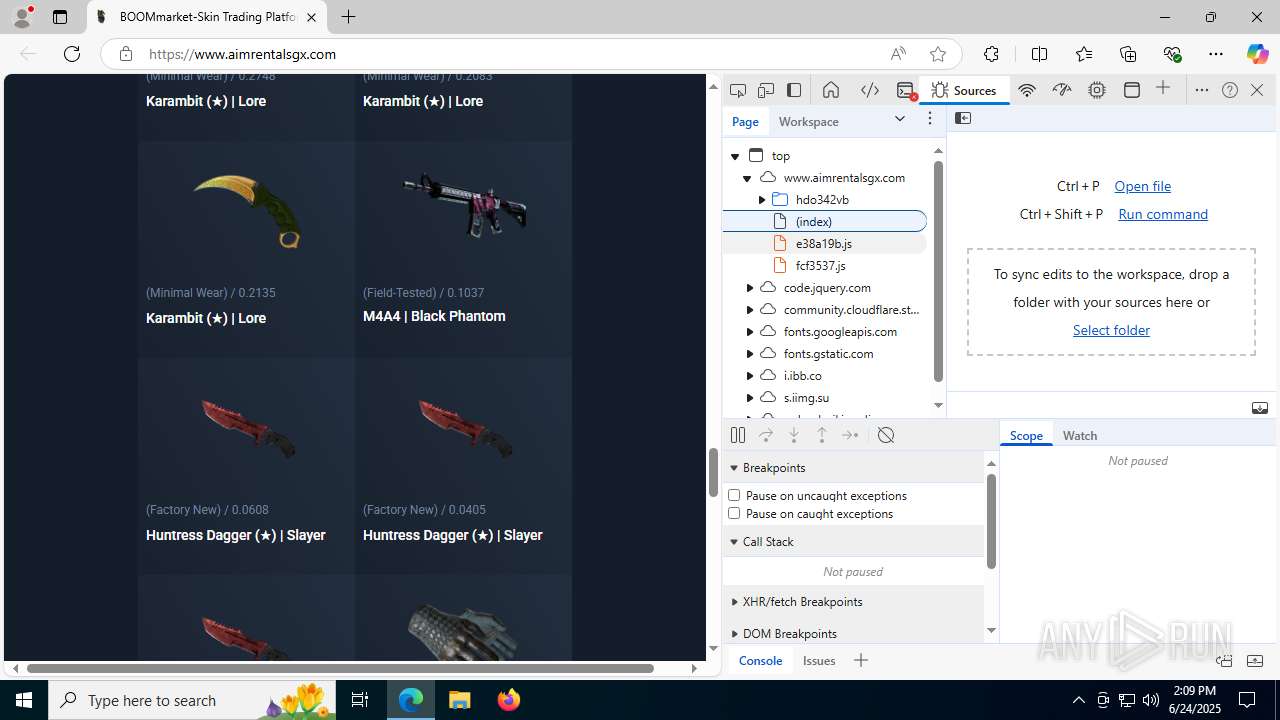Expand code.jquery.com domain node
The image size is (1280, 720).
pos(750,288)
